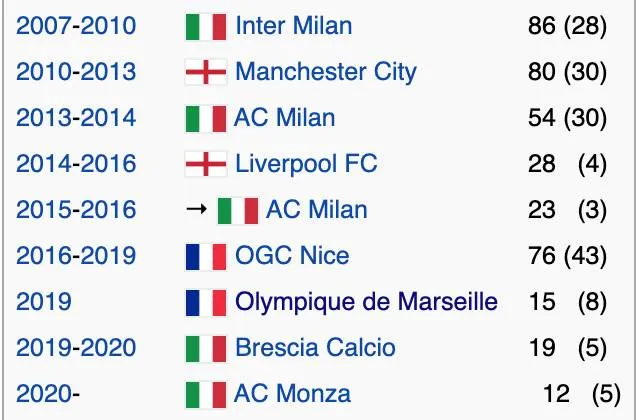Open the Manchester City club page
The height and width of the screenshot is (420, 636).
(x=325, y=72)
